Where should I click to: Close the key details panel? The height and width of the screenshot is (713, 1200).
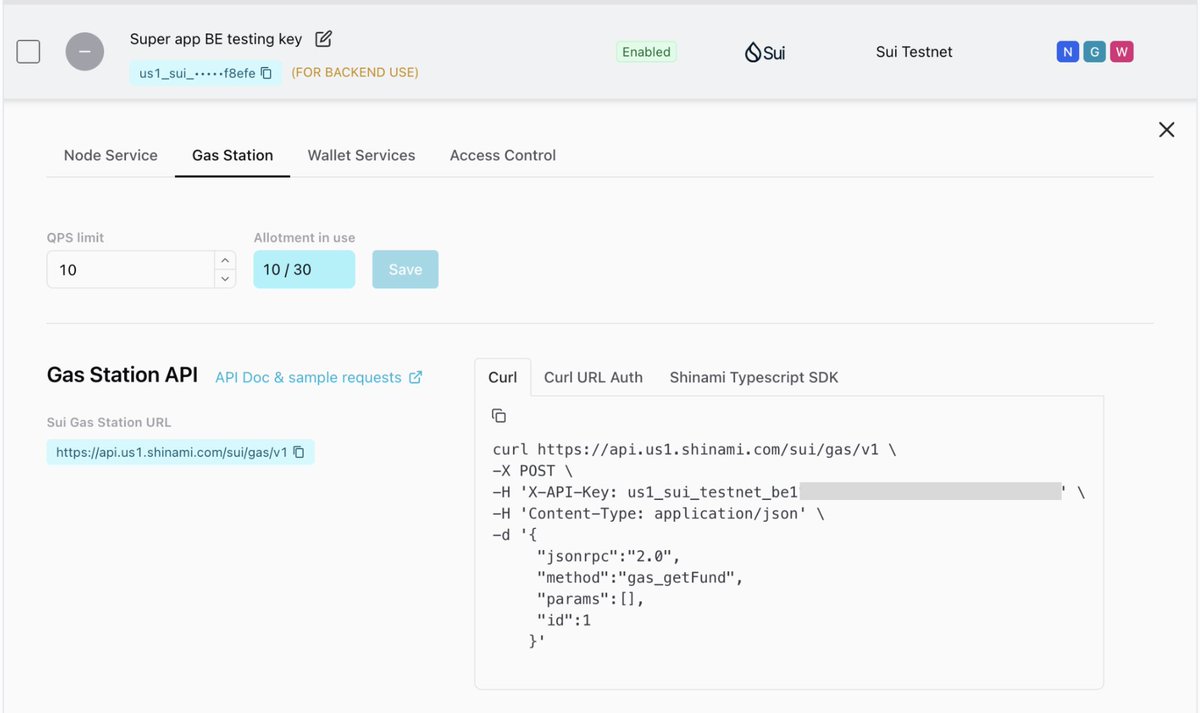(1166, 129)
